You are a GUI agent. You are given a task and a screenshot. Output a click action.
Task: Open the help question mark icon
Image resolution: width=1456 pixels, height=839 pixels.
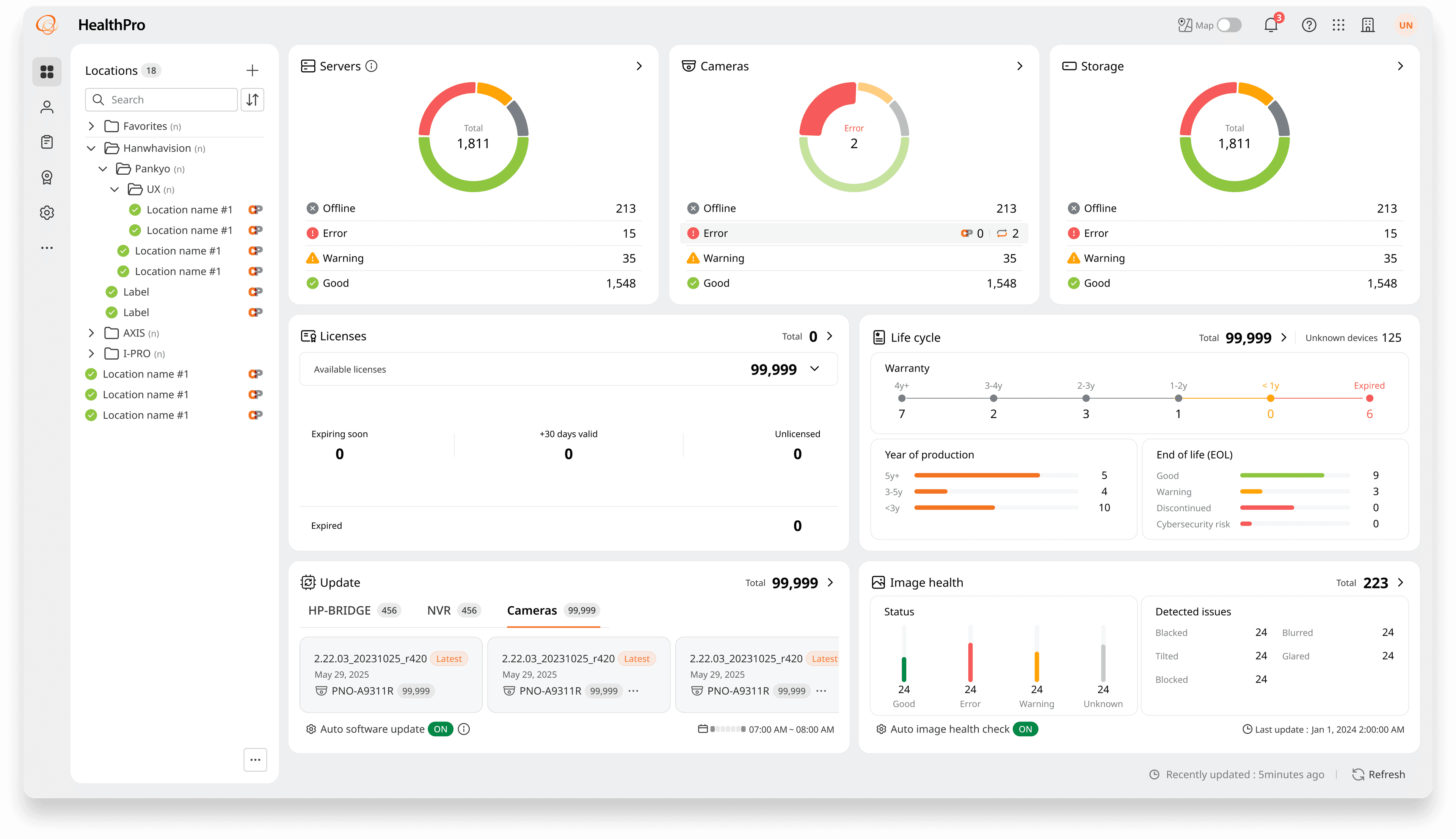(1309, 25)
